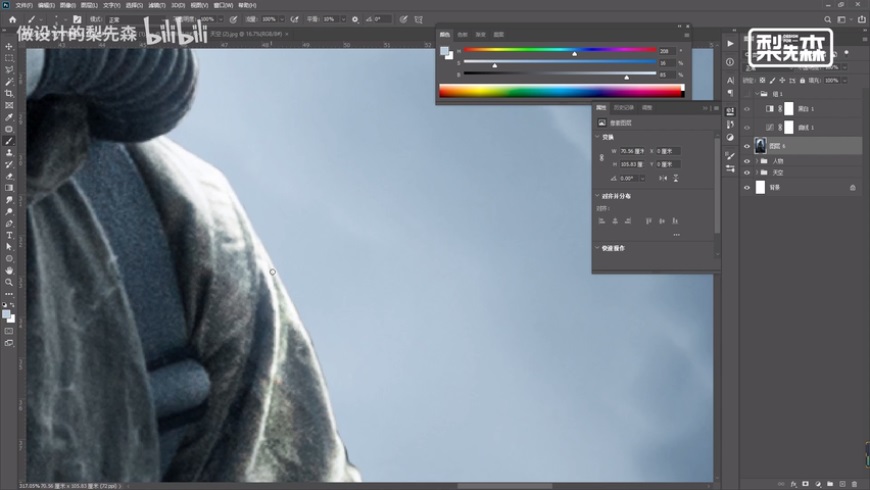This screenshot has width=870, height=490.
Task: Toggle visibility of 黑白 1 adjustment layer
Action: coord(747,109)
